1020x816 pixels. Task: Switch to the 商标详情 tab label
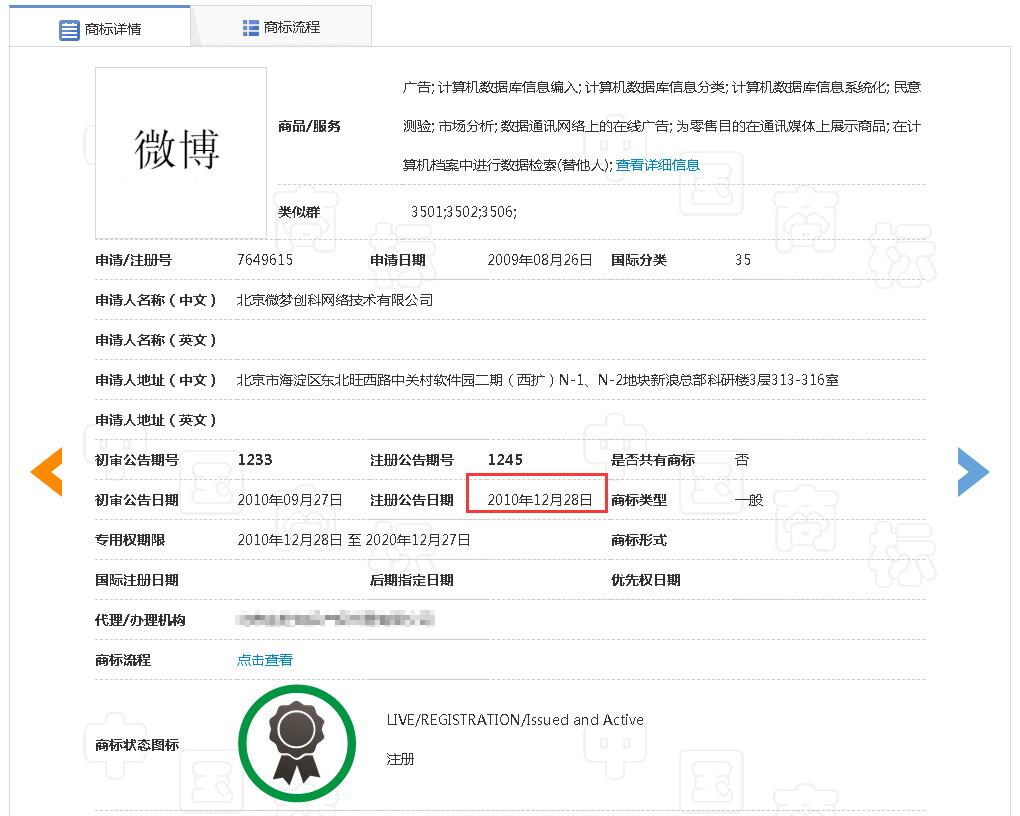[x=113, y=29]
